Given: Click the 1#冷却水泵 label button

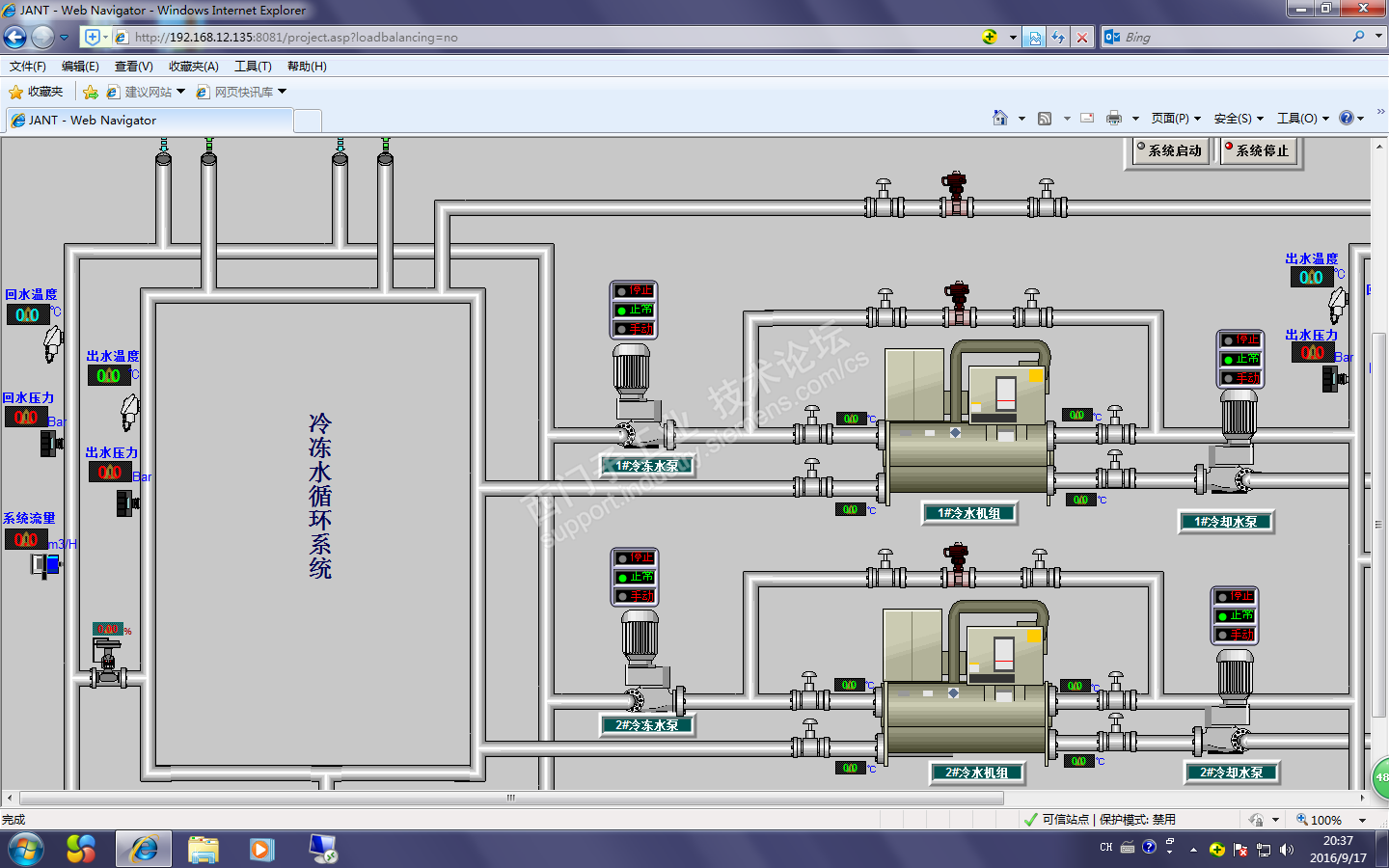Looking at the screenshot, I should click(1226, 522).
